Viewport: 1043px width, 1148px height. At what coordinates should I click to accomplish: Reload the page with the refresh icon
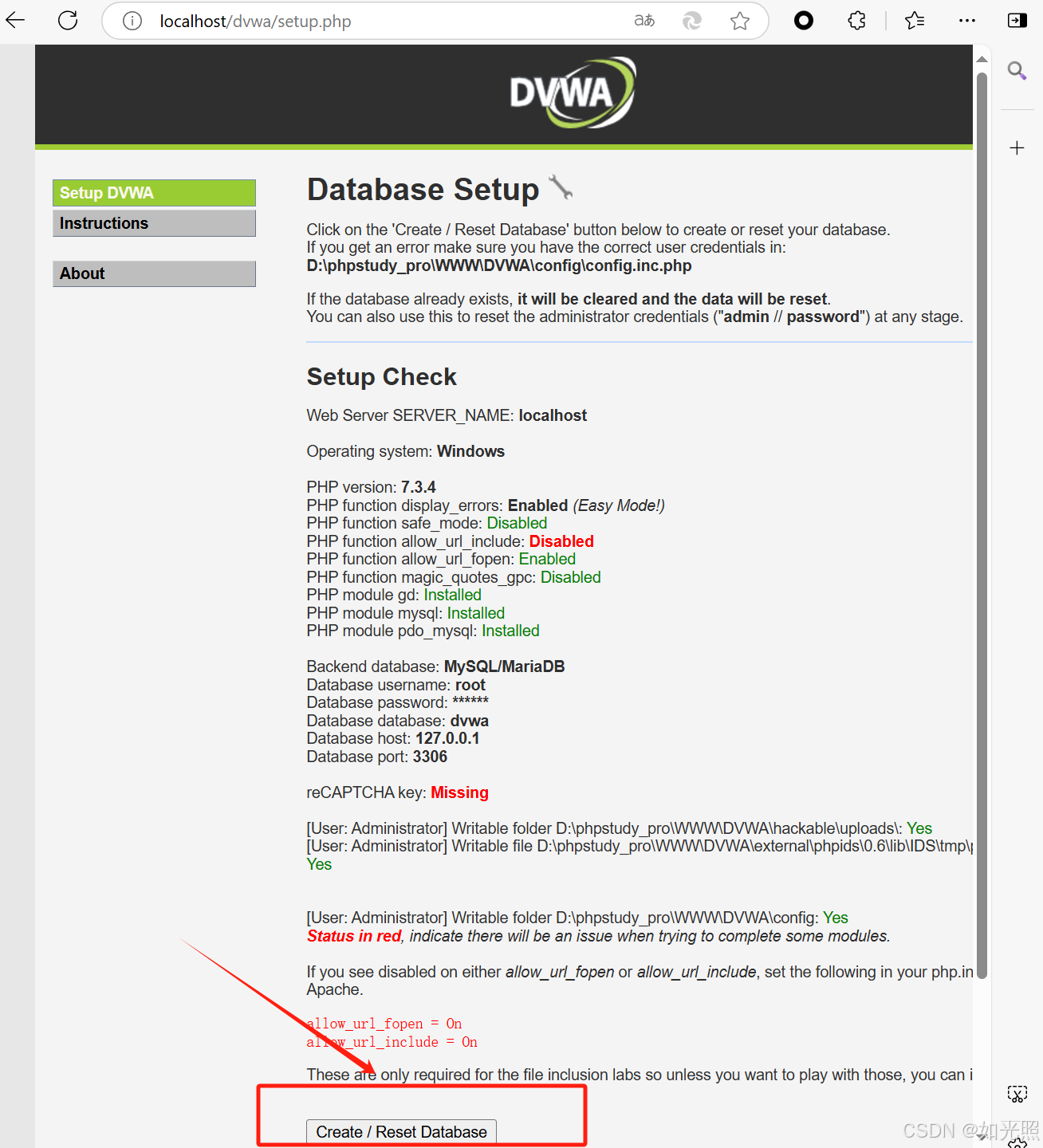[68, 20]
